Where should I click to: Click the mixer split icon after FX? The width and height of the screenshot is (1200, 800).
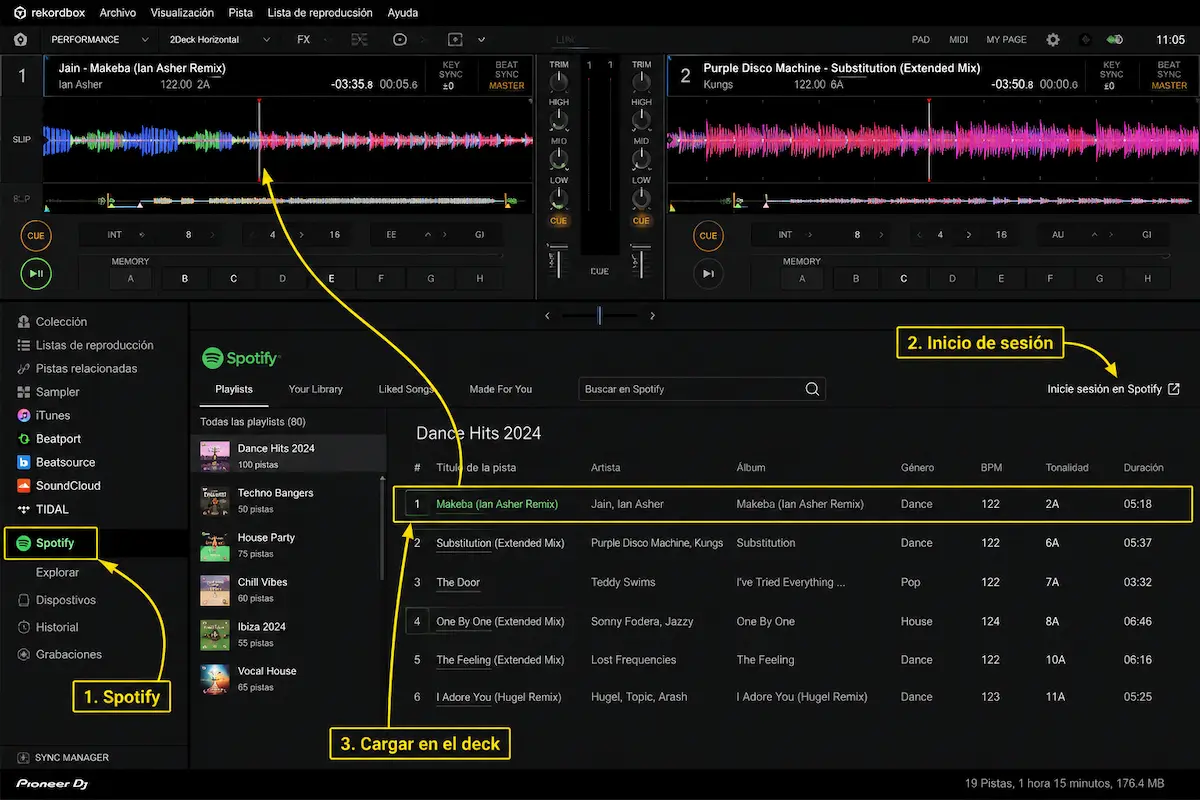tap(359, 40)
